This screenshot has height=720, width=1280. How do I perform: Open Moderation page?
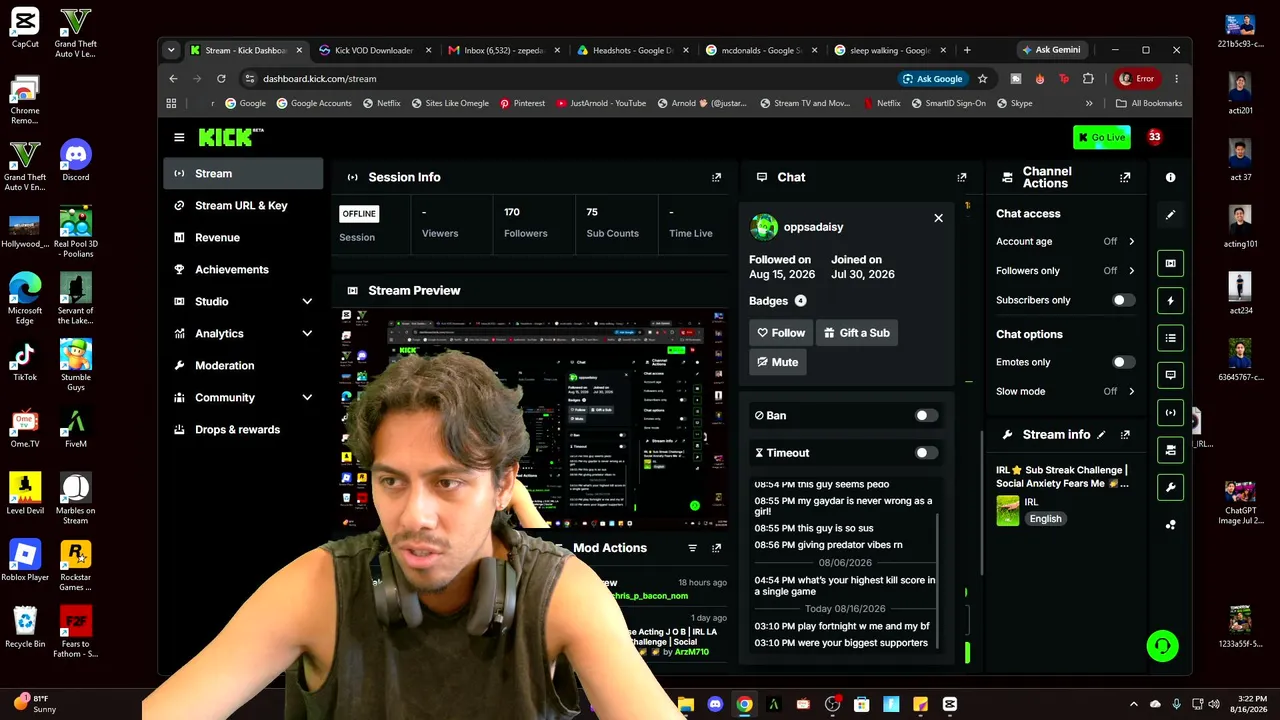pyautogui.click(x=243, y=365)
